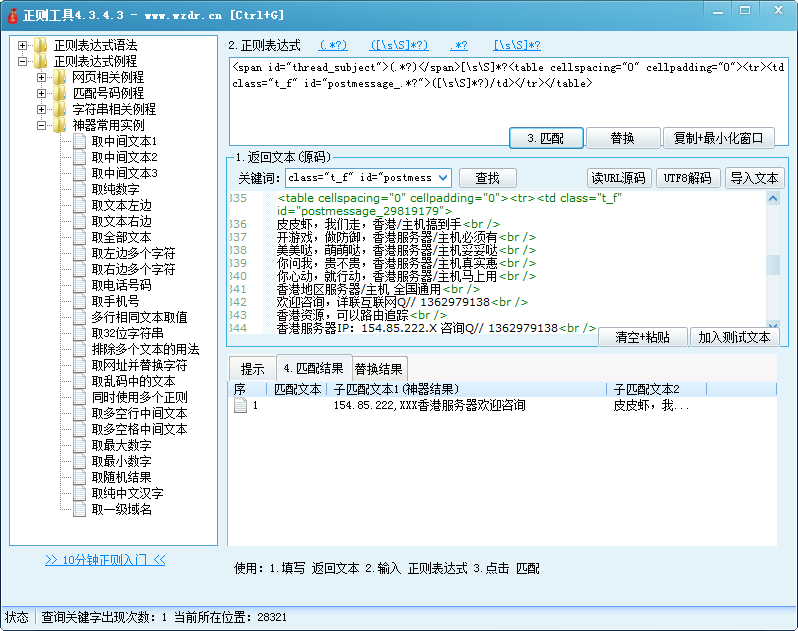Expand the 匹配号码例程 folder

pyautogui.click(x=41, y=93)
